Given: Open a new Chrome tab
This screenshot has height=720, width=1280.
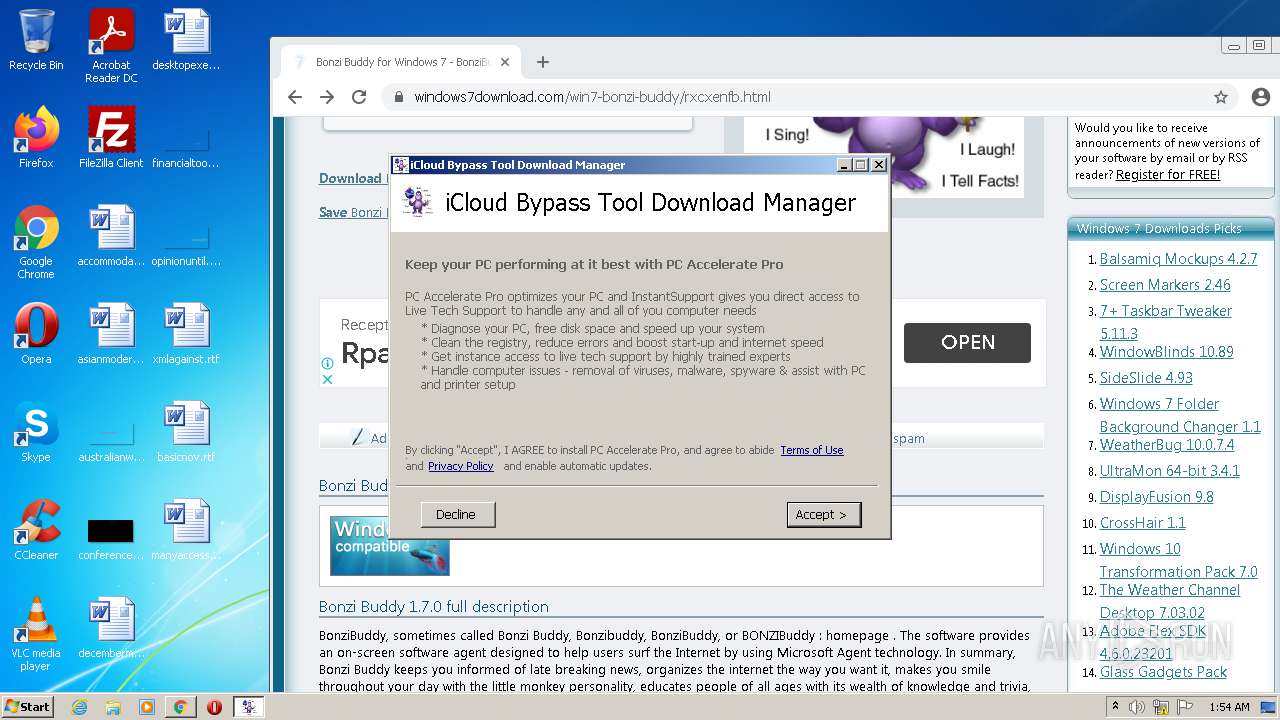Looking at the screenshot, I should click(x=543, y=62).
